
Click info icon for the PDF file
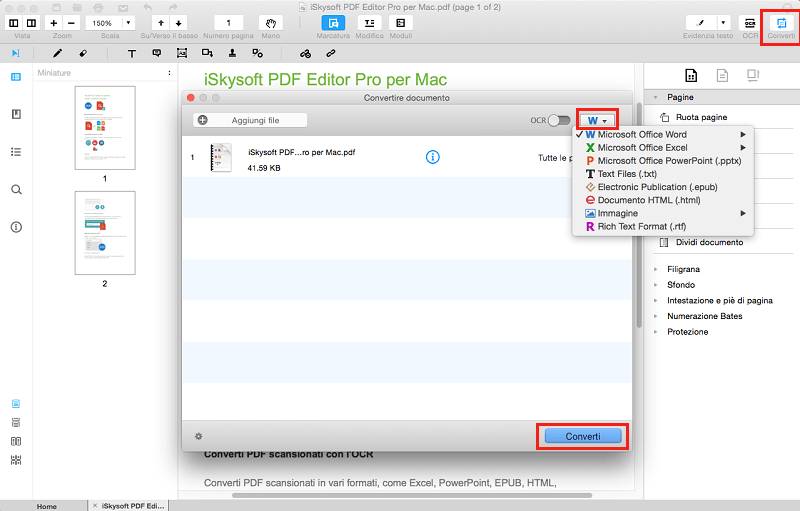(x=433, y=157)
